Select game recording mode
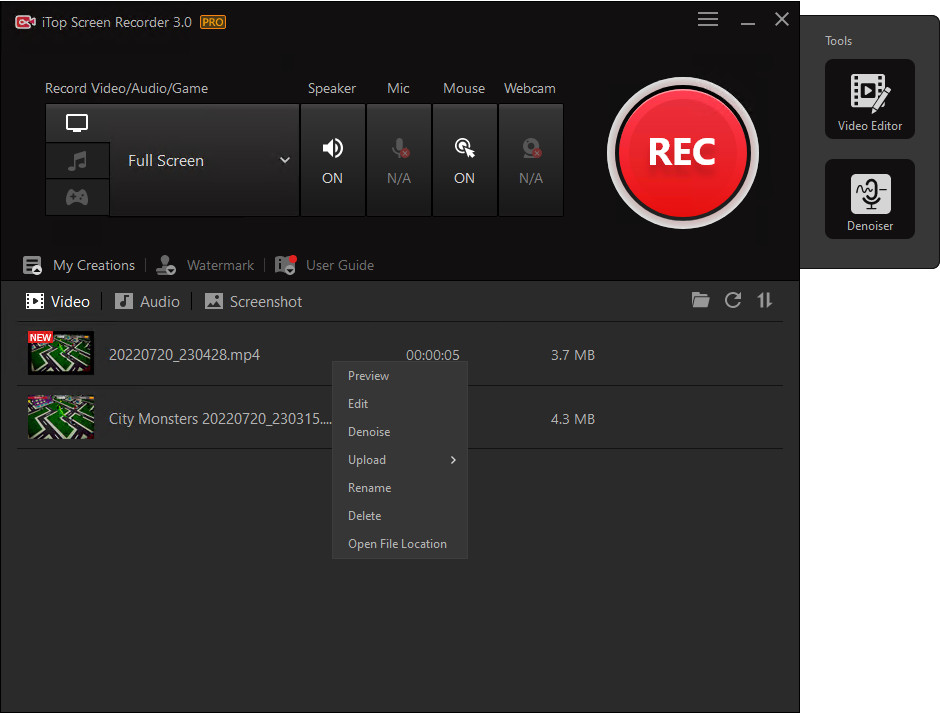 pos(77,197)
